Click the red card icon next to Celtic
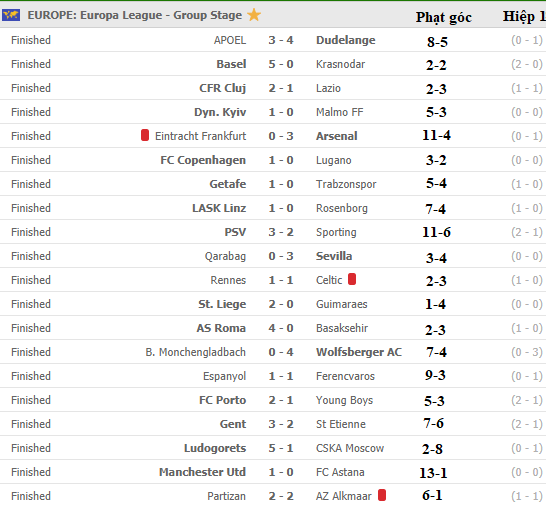 coord(352,279)
